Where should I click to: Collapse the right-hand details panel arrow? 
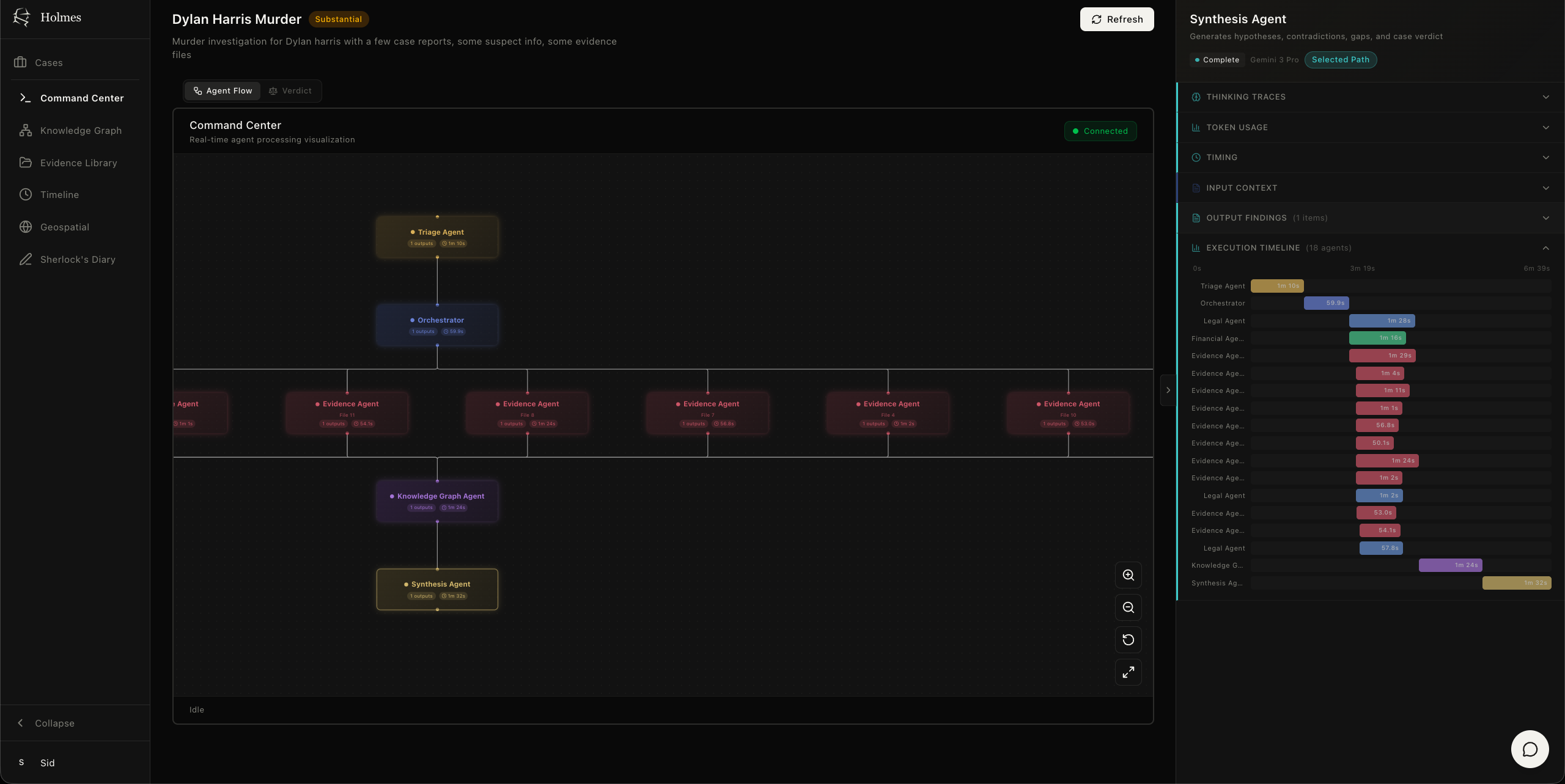[x=1168, y=390]
